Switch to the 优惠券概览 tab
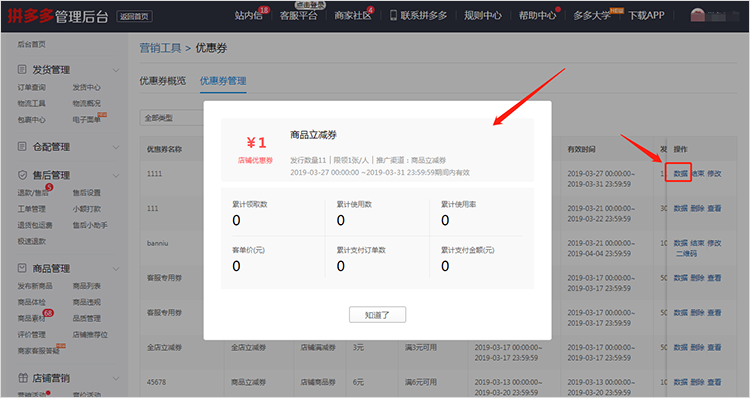Image resolution: width=750 pixels, height=398 pixels. point(163,81)
